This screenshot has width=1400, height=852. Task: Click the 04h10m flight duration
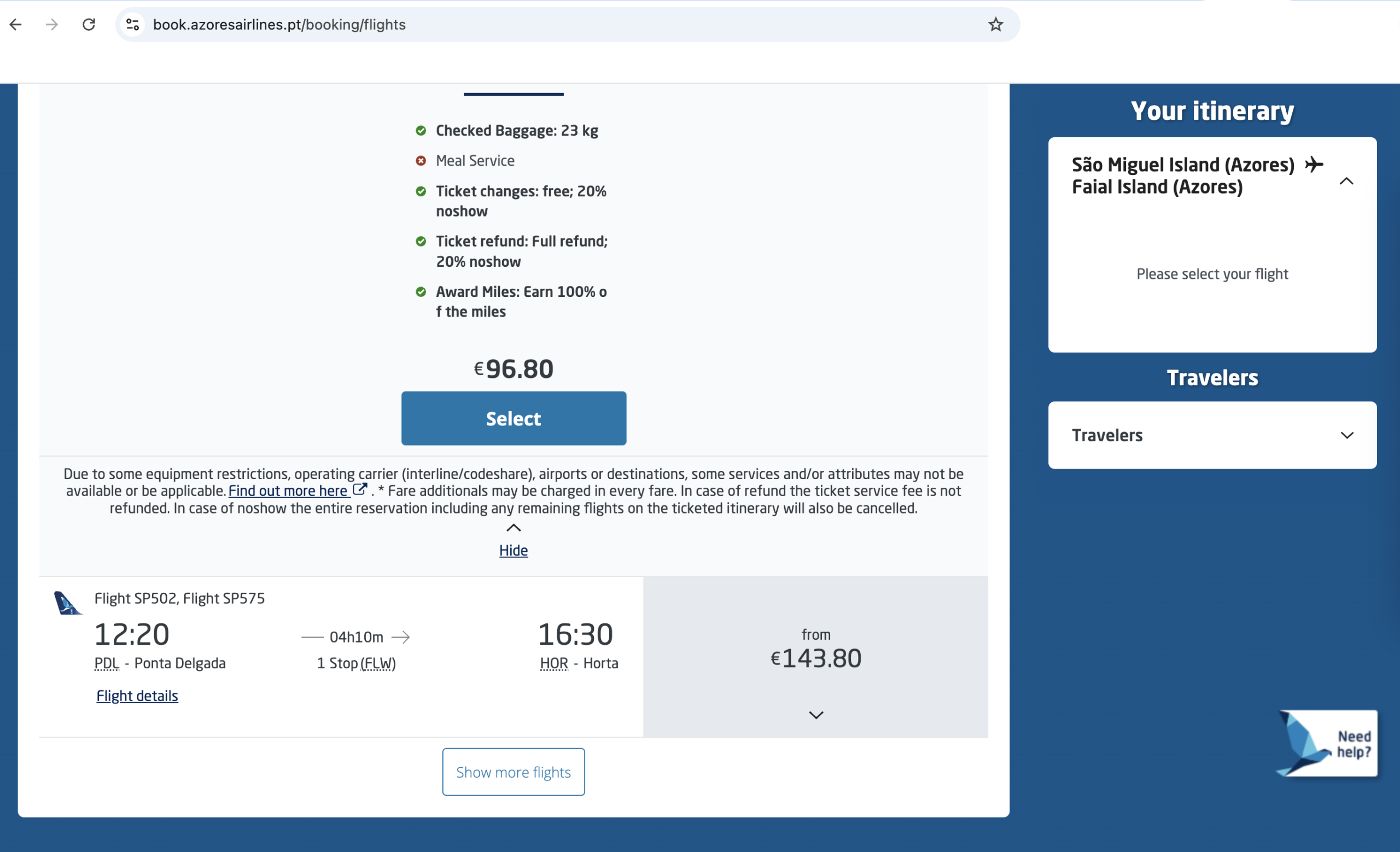click(356, 637)
